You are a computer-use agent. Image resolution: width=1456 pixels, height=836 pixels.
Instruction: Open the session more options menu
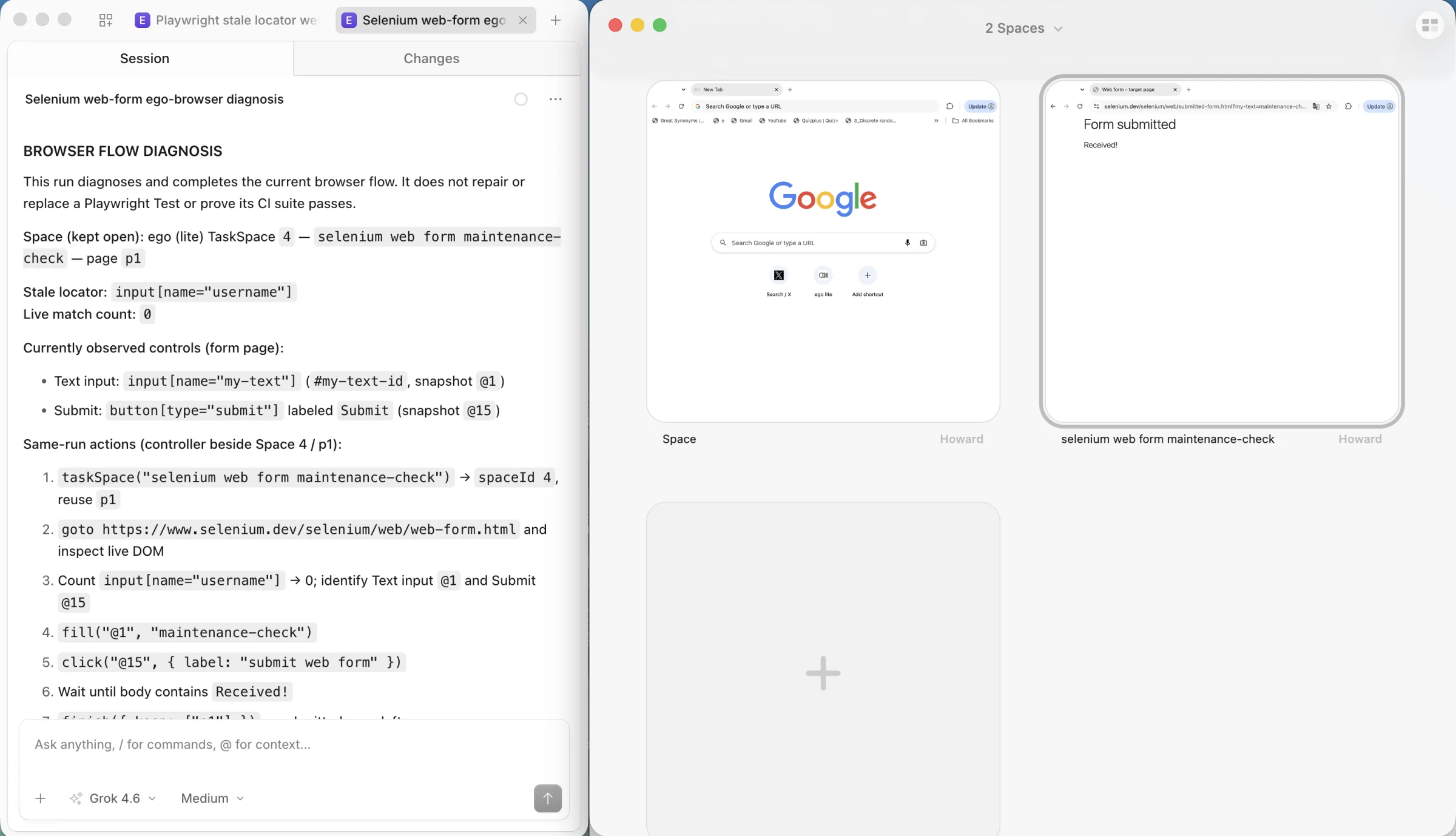(555, 99)
